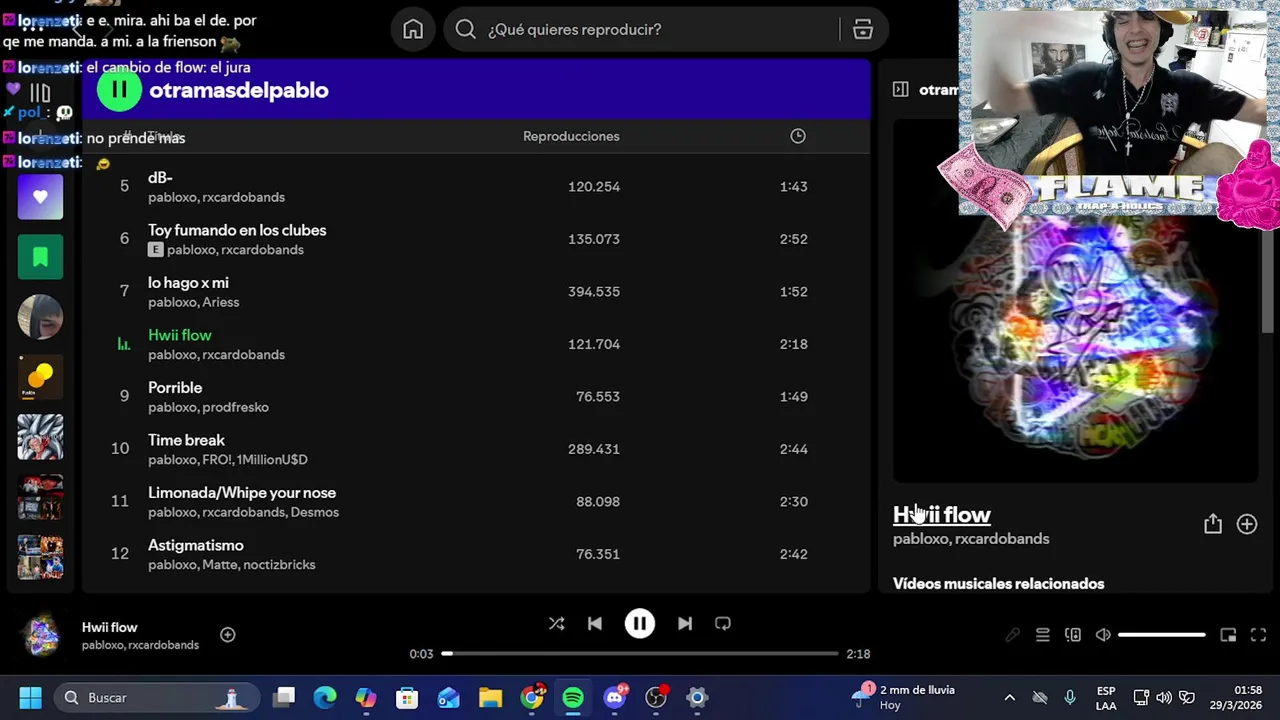Pause playback with the center button

pos(640,624)
